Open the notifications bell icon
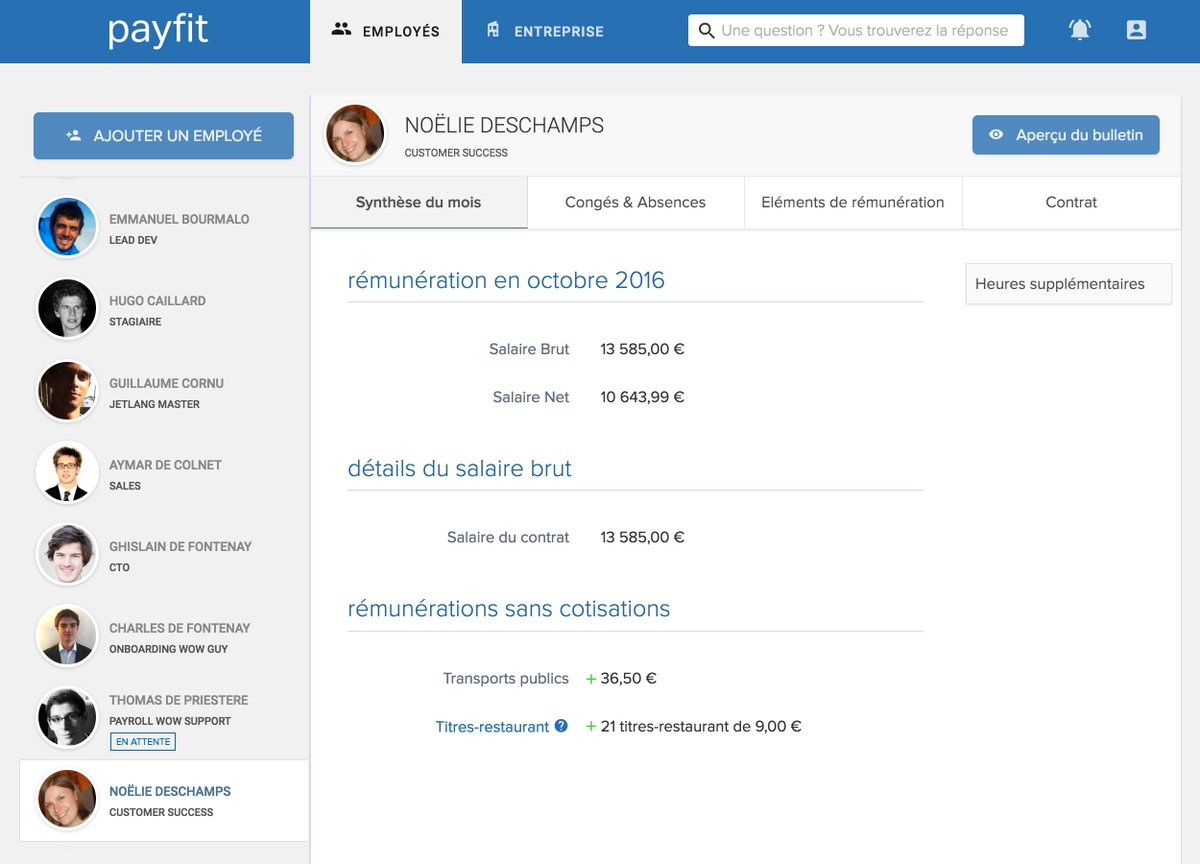The height and width of the screenshot is (864, 1200). pos(1080,30)
